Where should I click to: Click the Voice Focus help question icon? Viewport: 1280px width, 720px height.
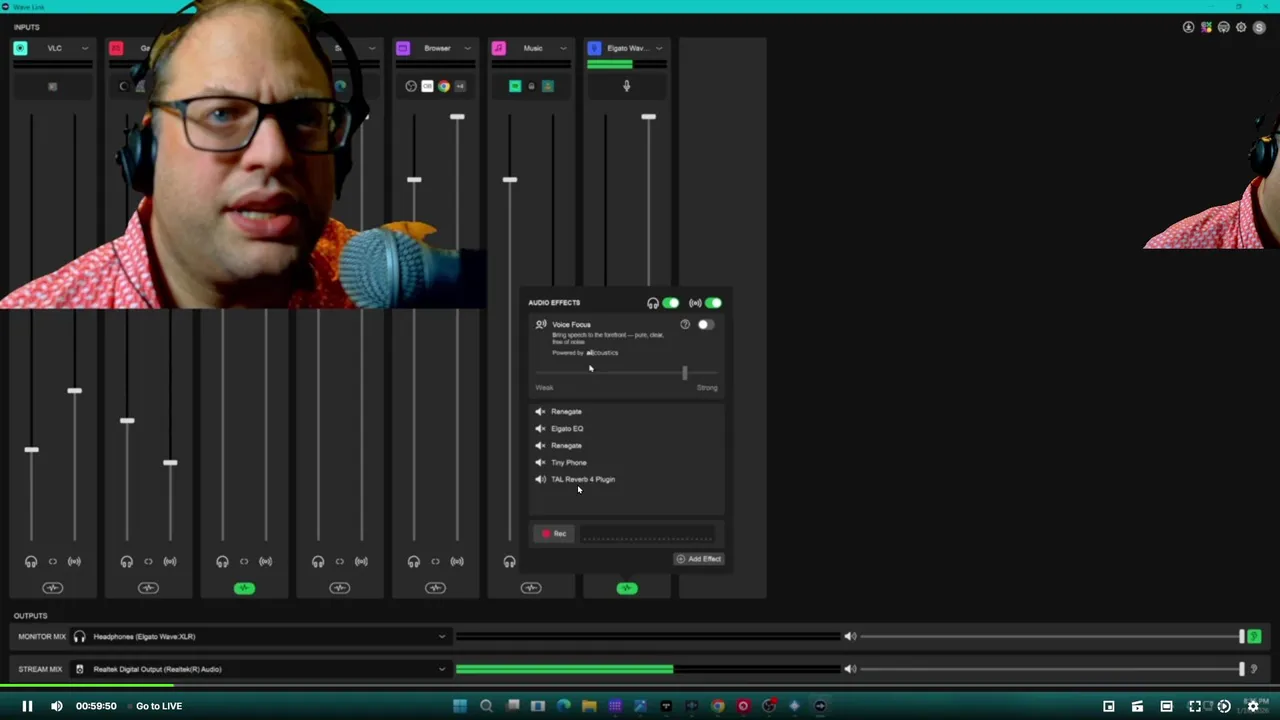685,324
